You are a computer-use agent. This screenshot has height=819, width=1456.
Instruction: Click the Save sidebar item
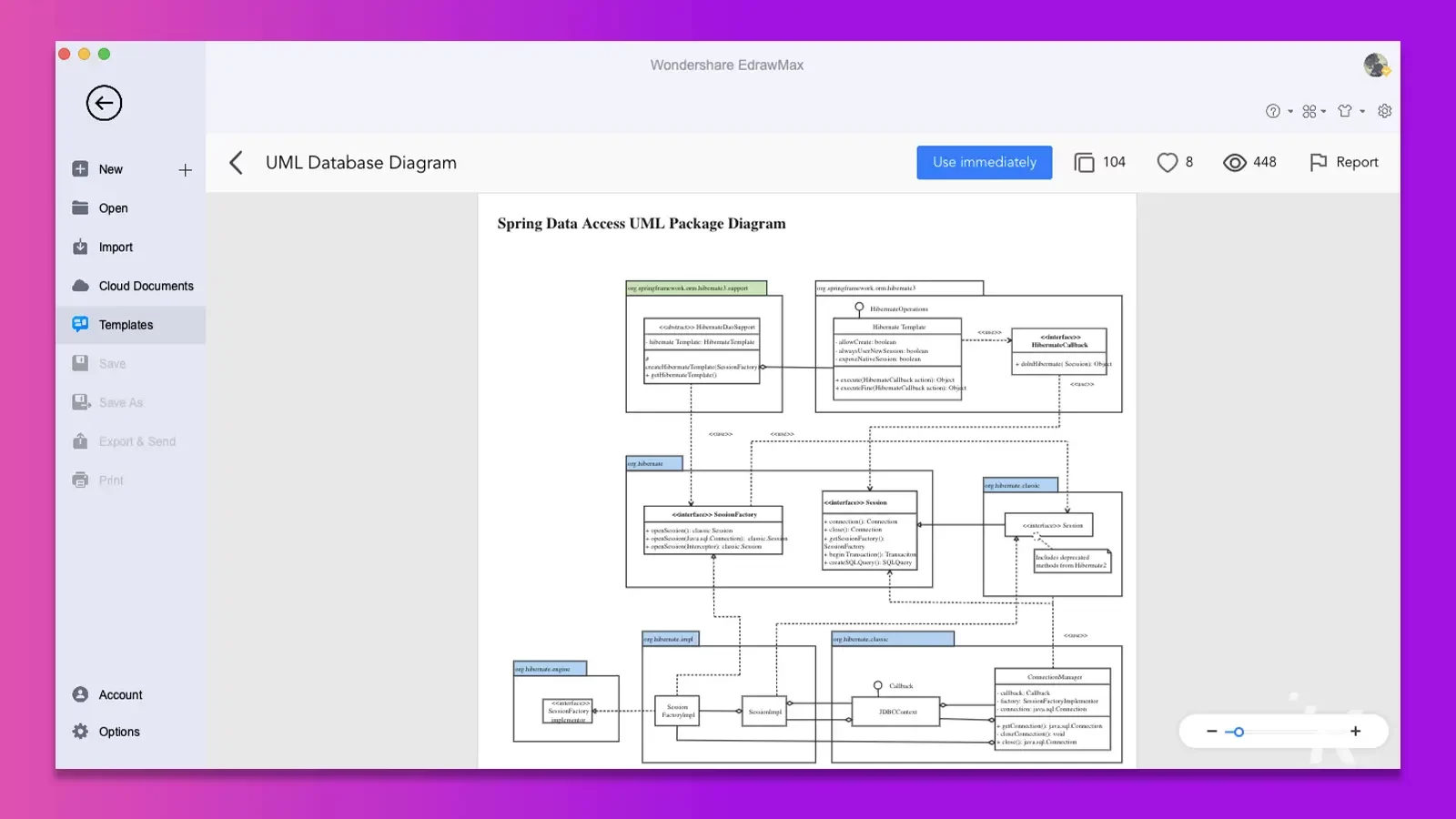click(x=112, y=364)
